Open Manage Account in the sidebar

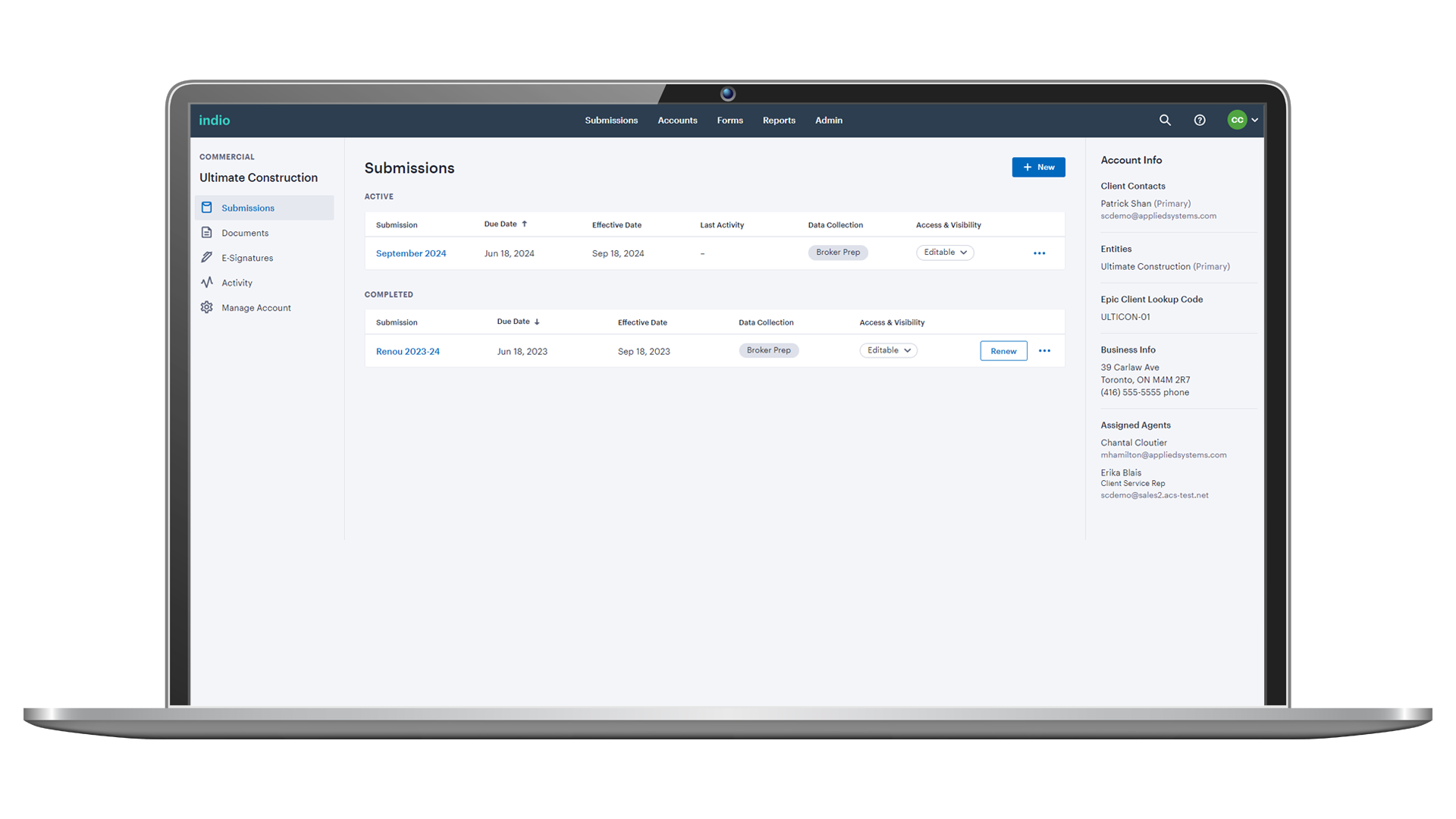point(256,308)
